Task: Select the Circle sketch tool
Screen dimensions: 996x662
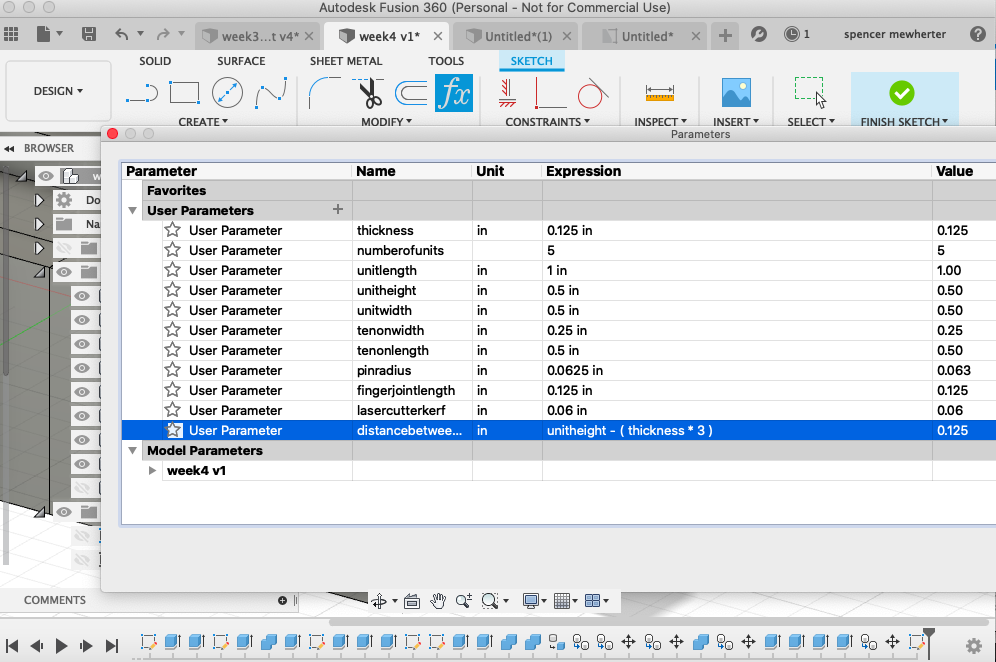Action: pos(227,93)
